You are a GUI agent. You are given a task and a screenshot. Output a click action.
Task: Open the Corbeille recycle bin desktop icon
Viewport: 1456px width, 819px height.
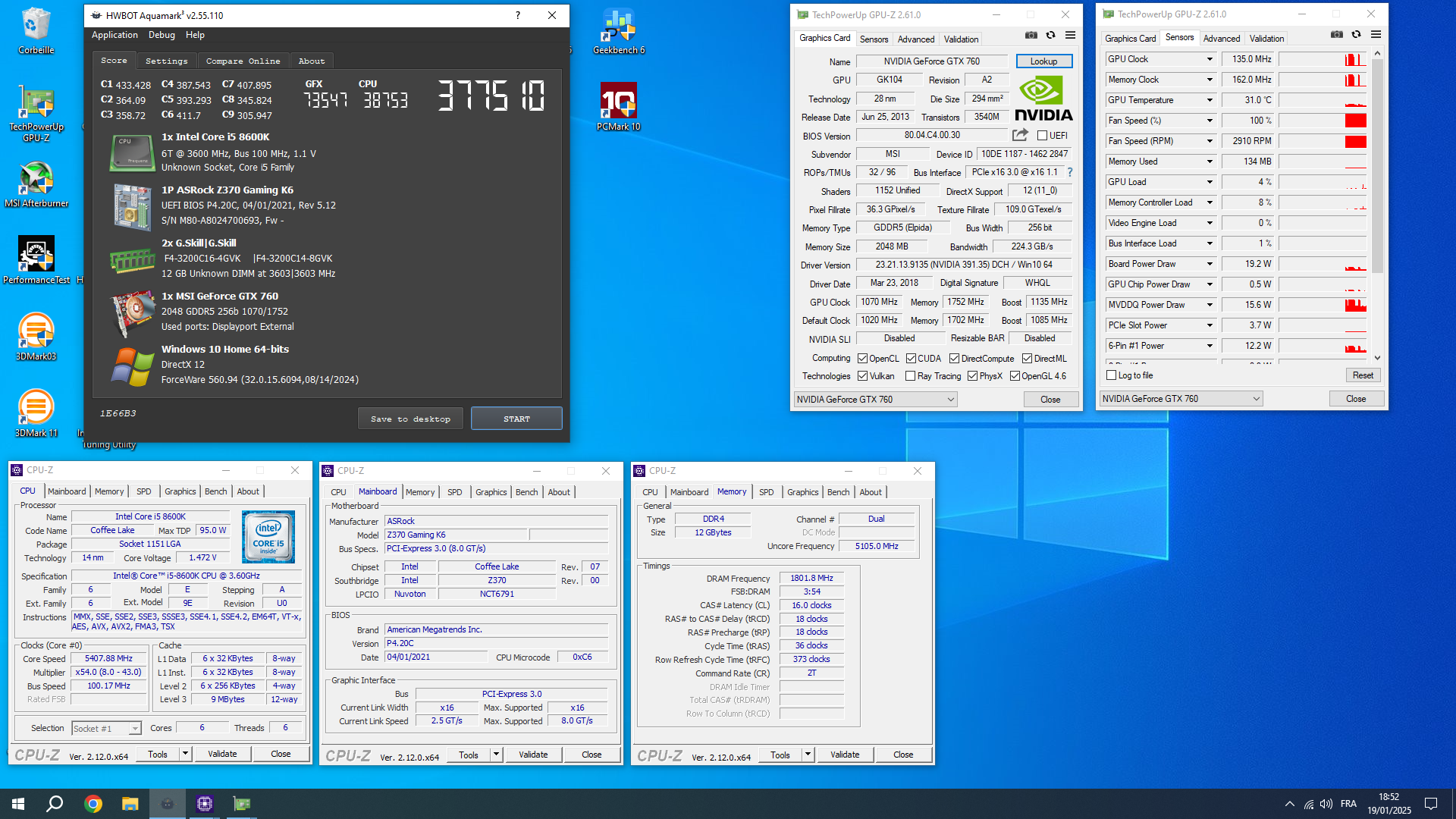36,30
